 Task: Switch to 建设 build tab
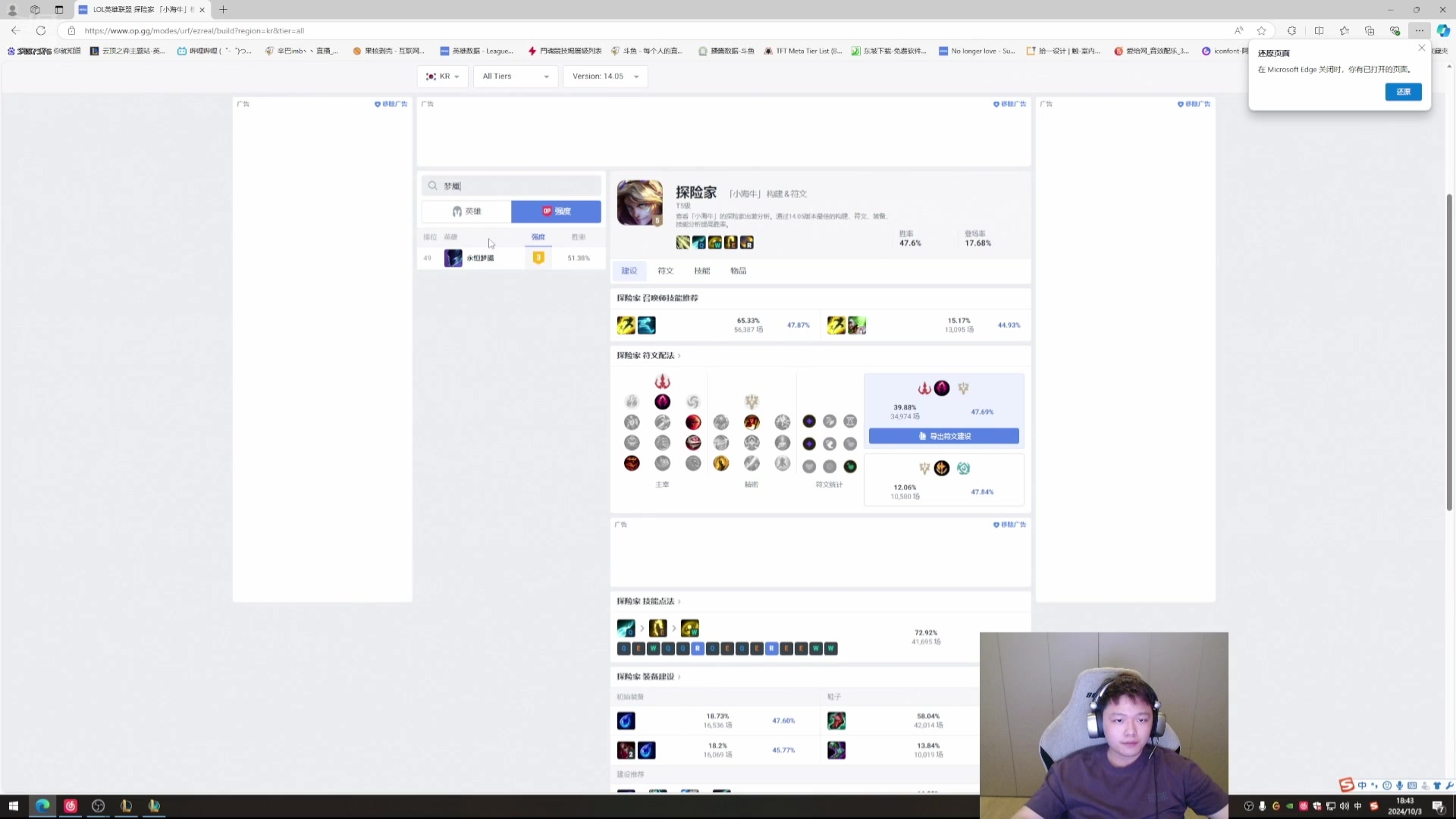coord(629,271)
